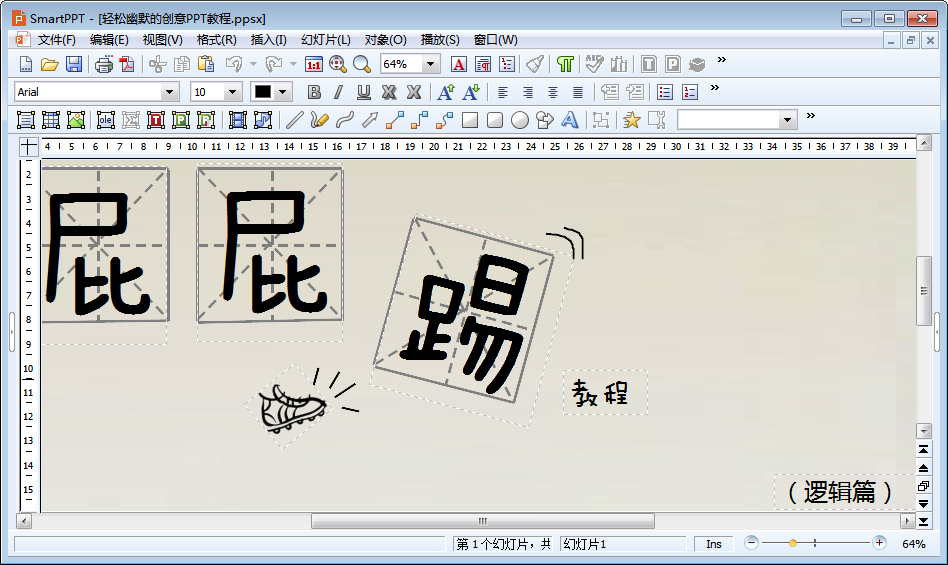Screen dimensions: 948x565
Task: Select the arrow drawing tool
Action: pyautogui.click(x=369, y=120)
